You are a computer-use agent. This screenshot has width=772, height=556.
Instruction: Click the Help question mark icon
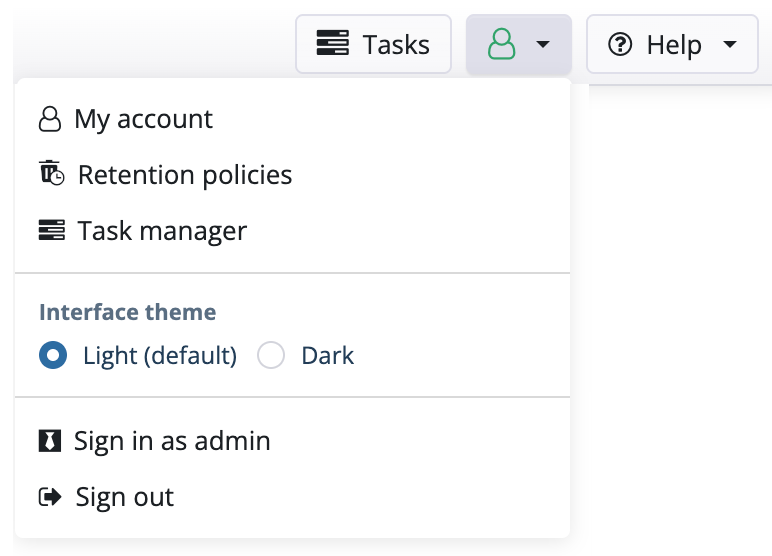pos(620,44)
